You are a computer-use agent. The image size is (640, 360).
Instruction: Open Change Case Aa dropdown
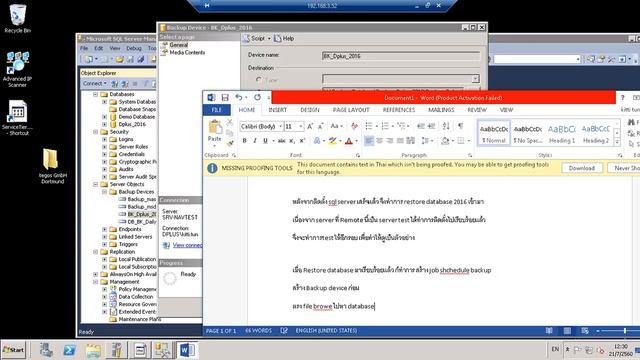click(x=336, y=127)
